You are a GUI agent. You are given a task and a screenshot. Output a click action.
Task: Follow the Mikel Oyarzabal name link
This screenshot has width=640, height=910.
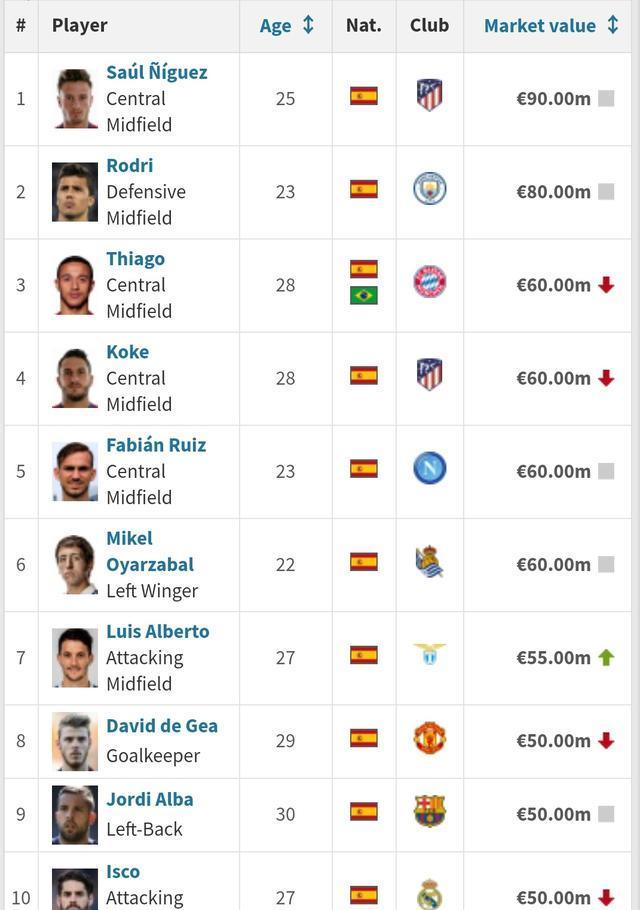point(150,551)
